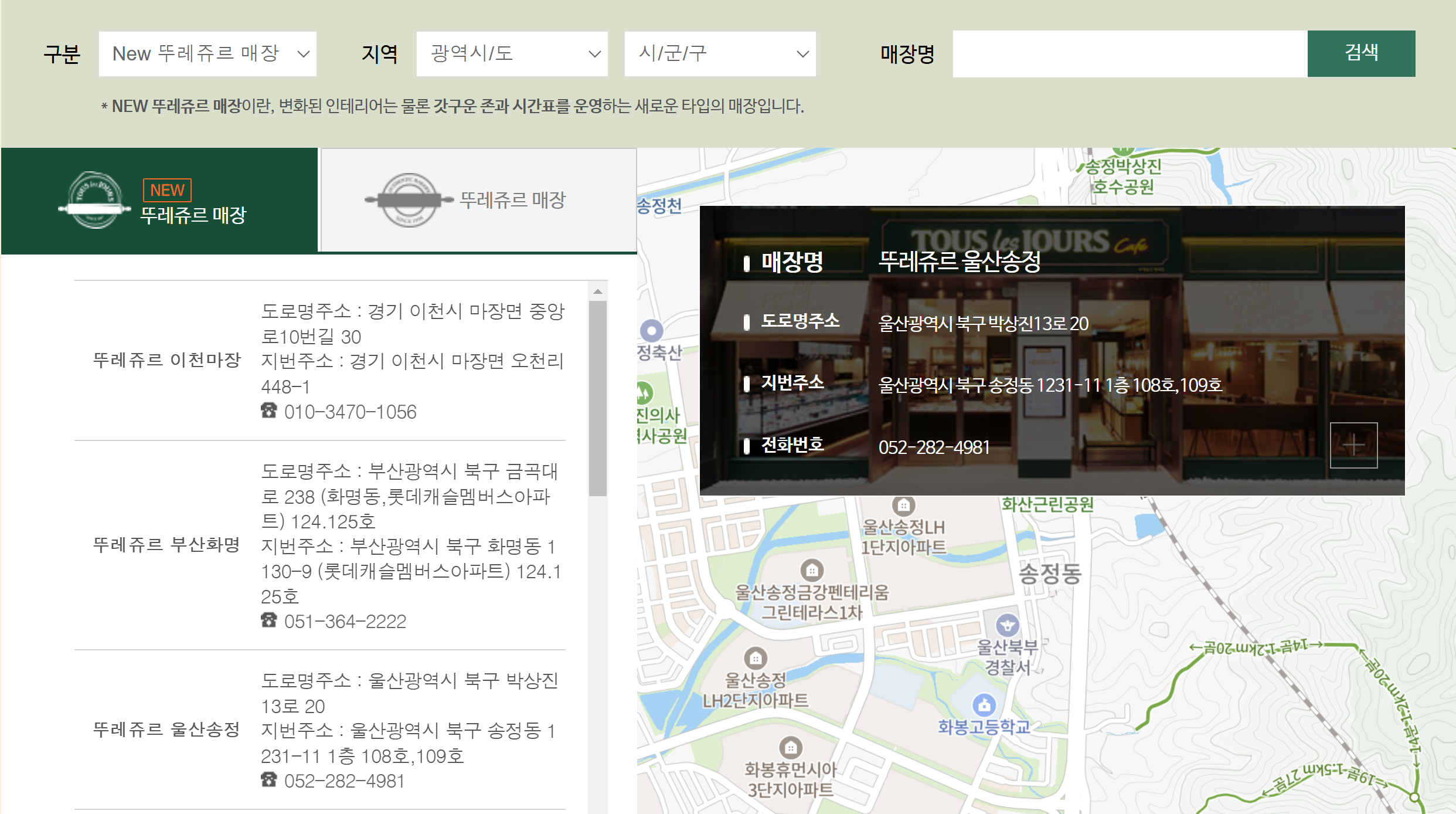Open the 구분 store type dropdown
Screen dimensions: 1456x814
click(x=207, y=54)
